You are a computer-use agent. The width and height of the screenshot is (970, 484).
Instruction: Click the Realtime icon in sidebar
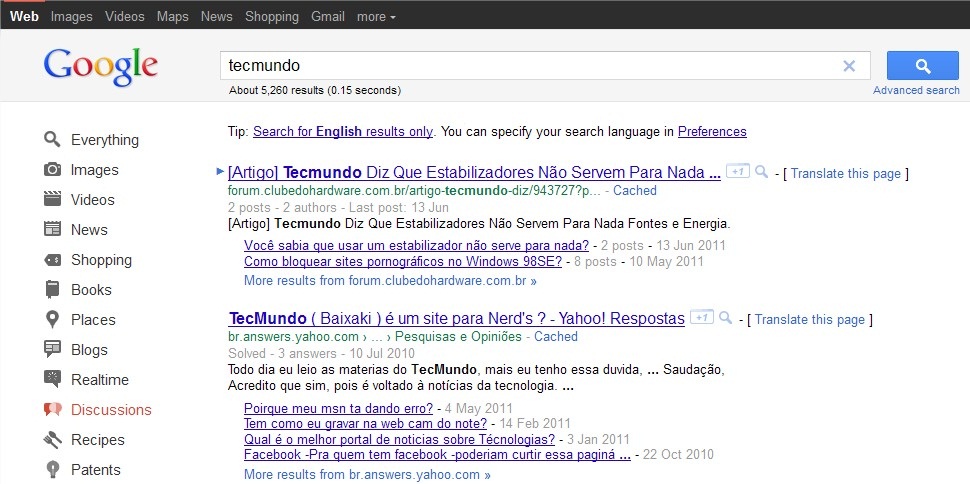pos(53,379)
